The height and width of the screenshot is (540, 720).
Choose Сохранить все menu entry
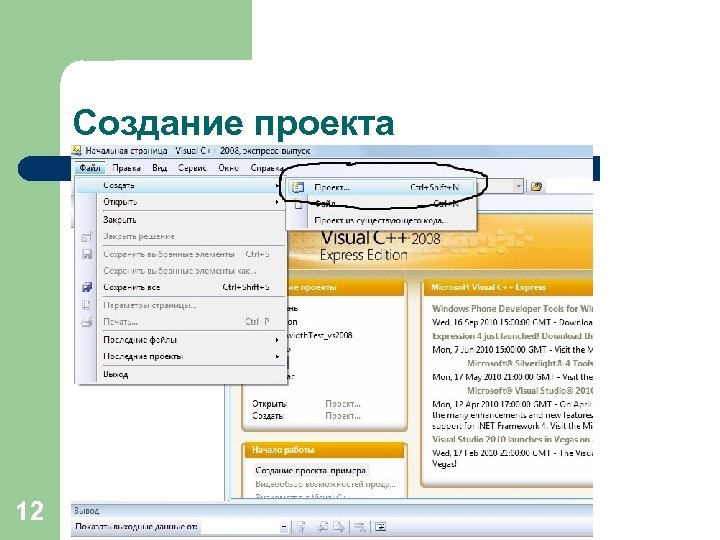(x=179, y=287)
